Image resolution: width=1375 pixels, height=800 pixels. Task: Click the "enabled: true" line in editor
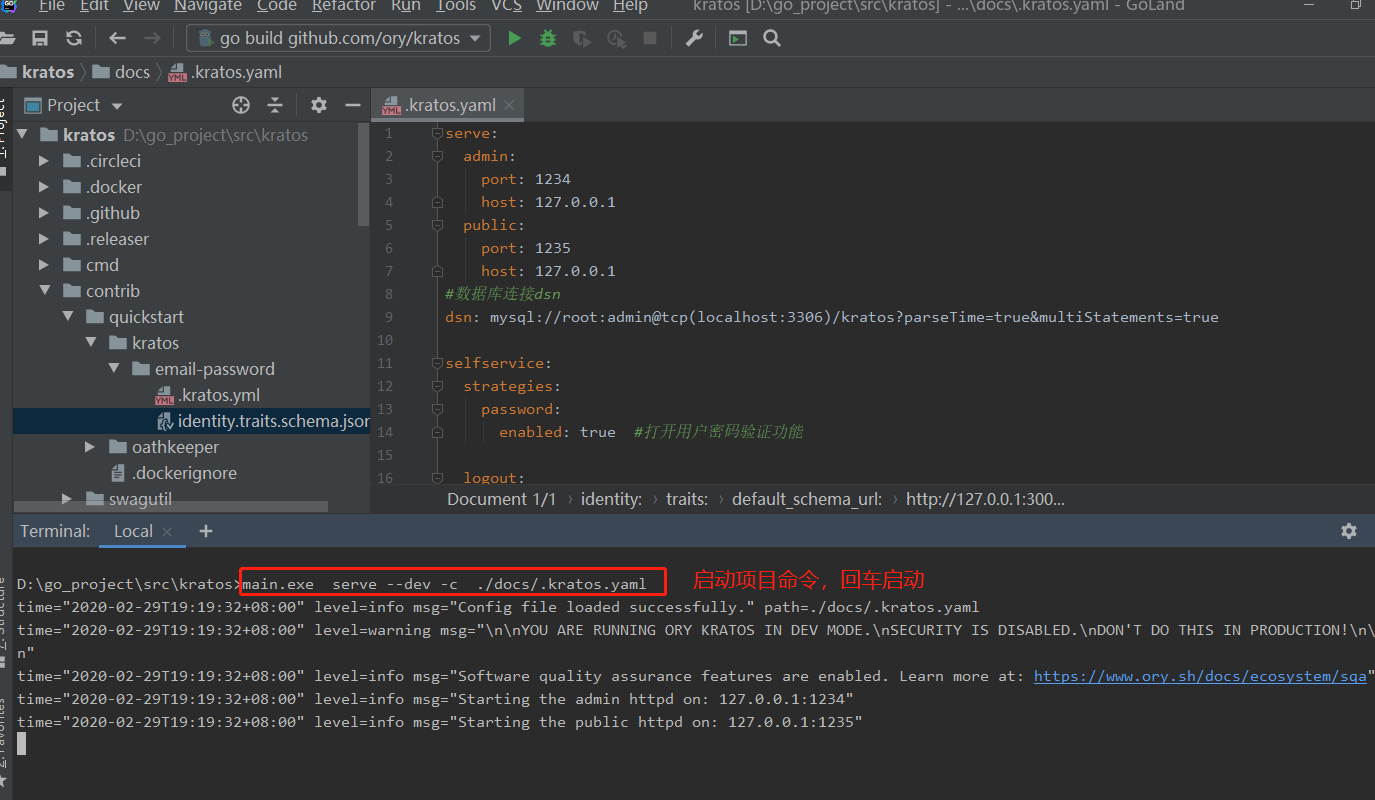557,432
